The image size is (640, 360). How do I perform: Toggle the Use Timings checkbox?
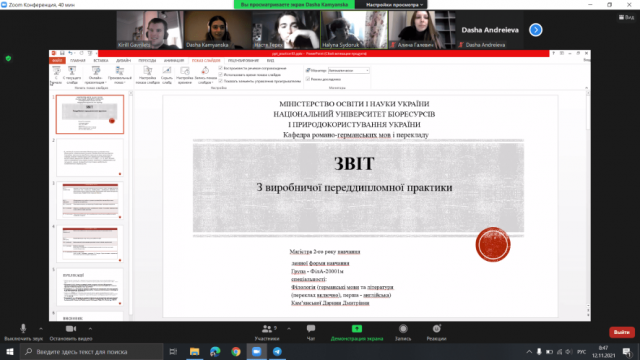(x=220, y=75)
